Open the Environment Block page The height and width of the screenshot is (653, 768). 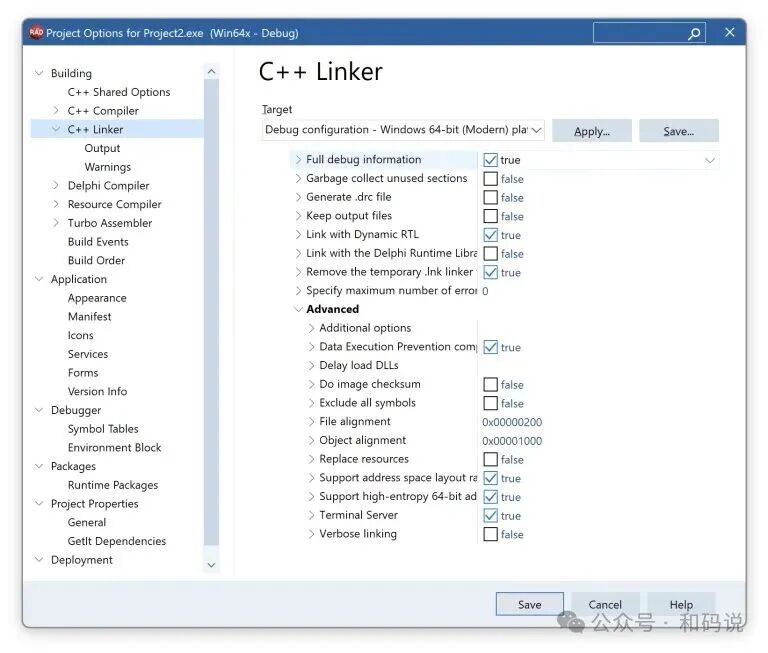[115, 447]
